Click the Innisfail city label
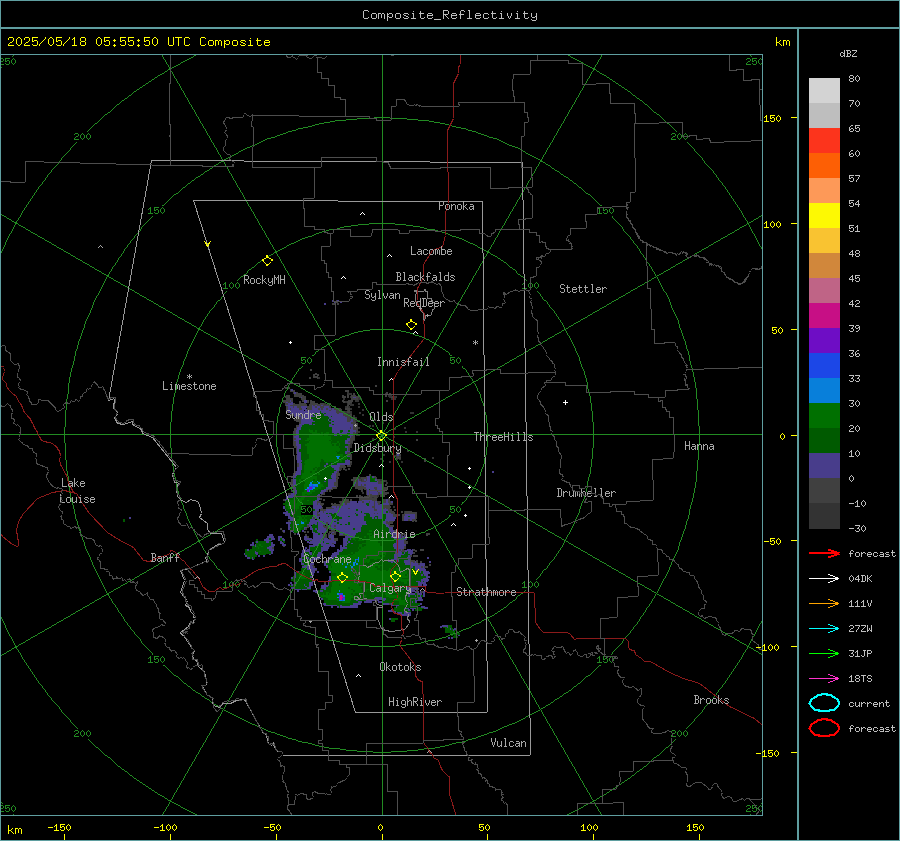Viewport: 900px width, 841px height. tap(403, 362)
